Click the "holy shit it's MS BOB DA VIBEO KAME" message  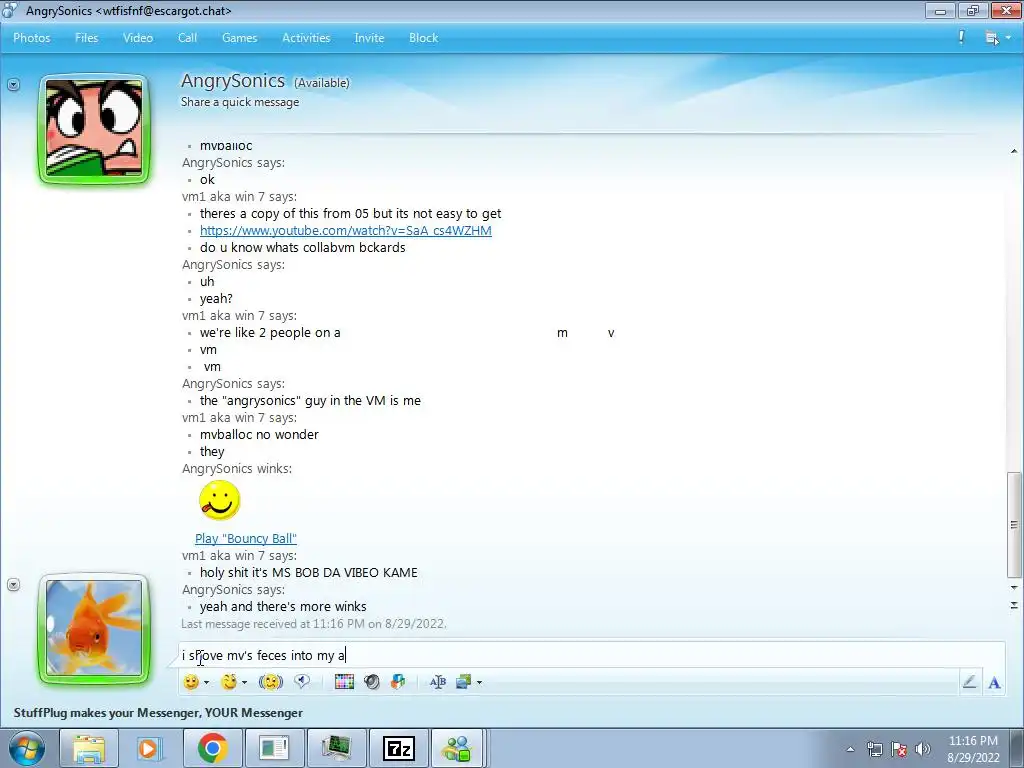click(x=308, y=573)
